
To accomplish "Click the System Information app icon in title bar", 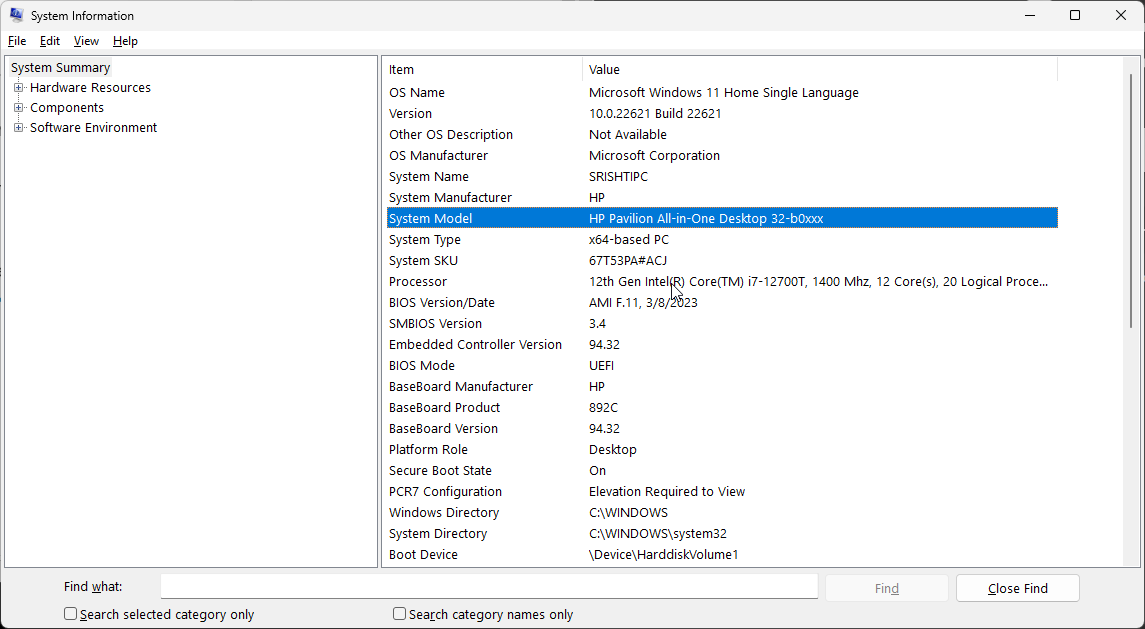I will tap(16, 15).
